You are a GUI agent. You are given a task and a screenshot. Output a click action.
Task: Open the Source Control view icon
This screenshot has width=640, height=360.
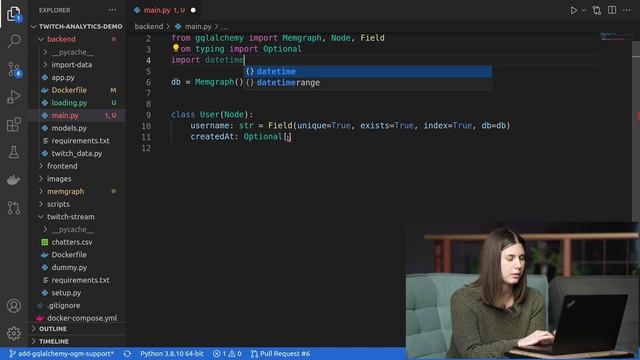14,69
